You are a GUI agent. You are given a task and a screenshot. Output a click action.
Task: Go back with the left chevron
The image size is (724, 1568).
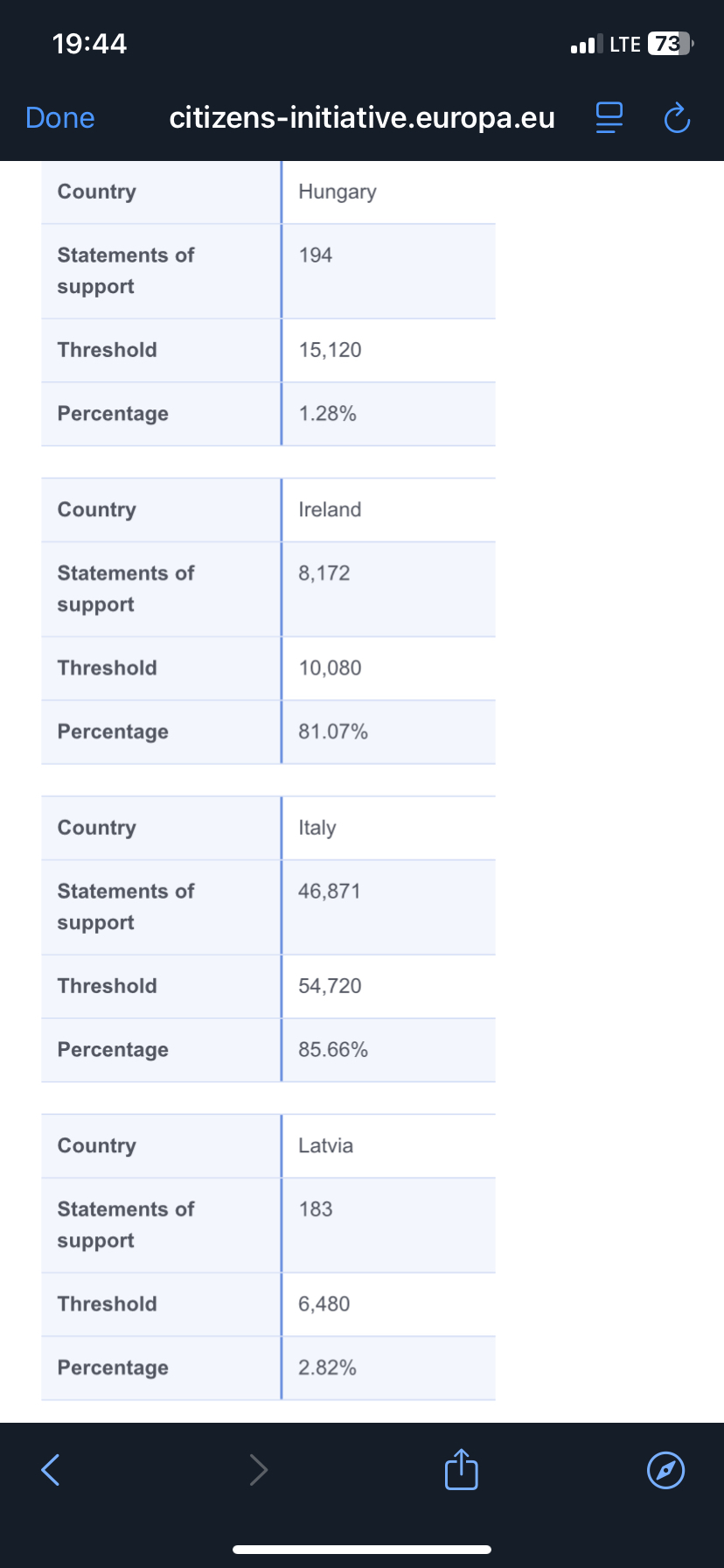click(x=51, y=1470)
